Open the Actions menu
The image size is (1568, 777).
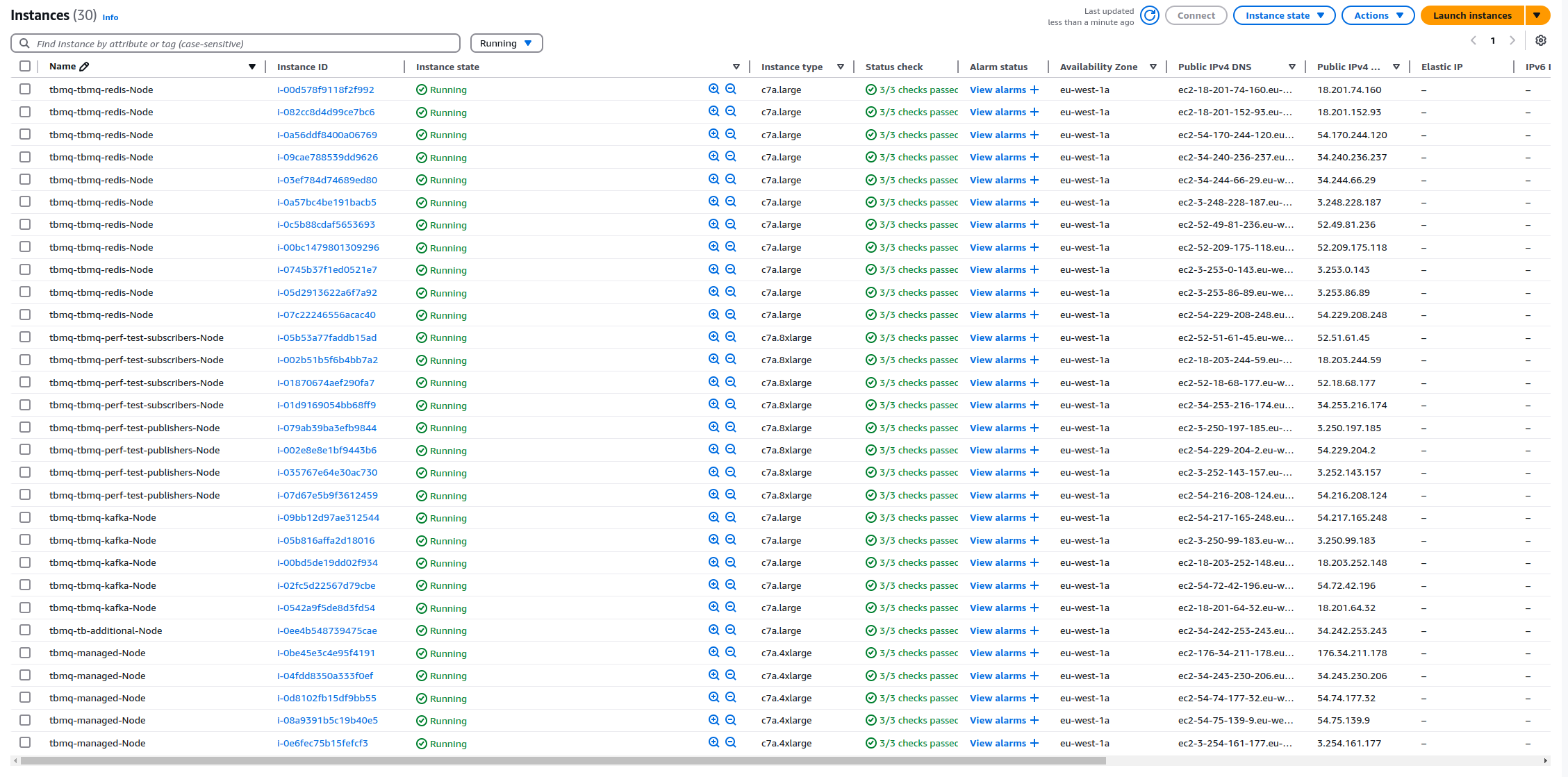1378,15
